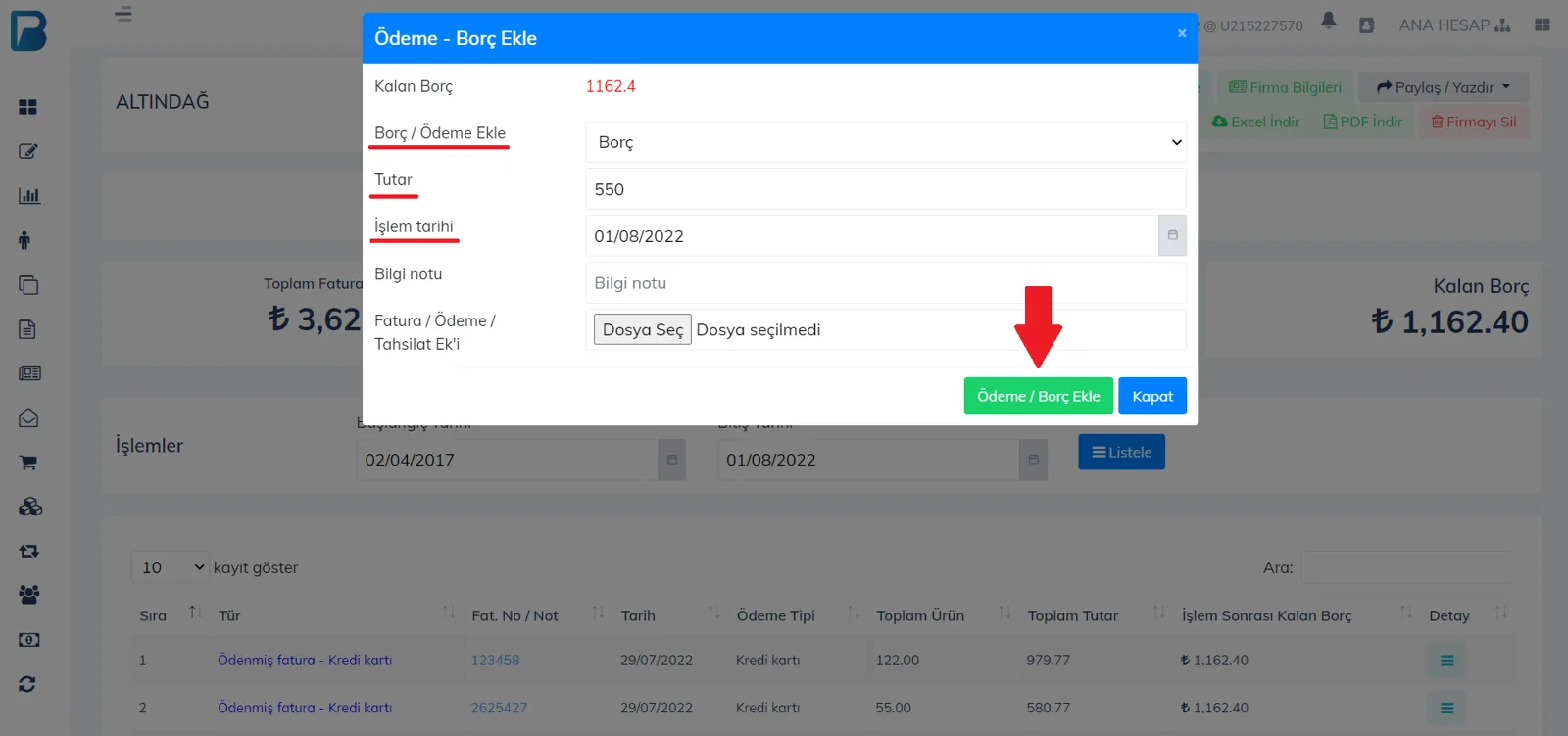Open the bar chart reports icon in sidebar
1568x736 pixels.
coord(29,196)
